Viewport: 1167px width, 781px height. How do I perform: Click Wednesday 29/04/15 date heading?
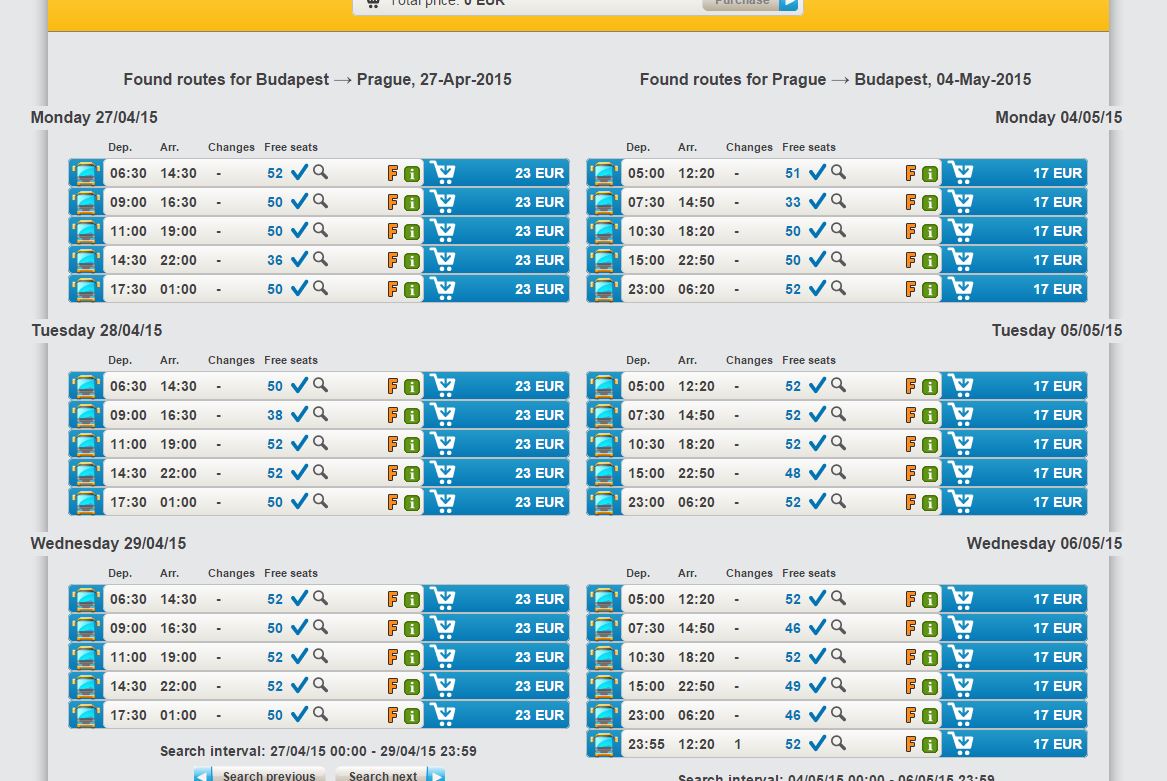coord(108,543)
